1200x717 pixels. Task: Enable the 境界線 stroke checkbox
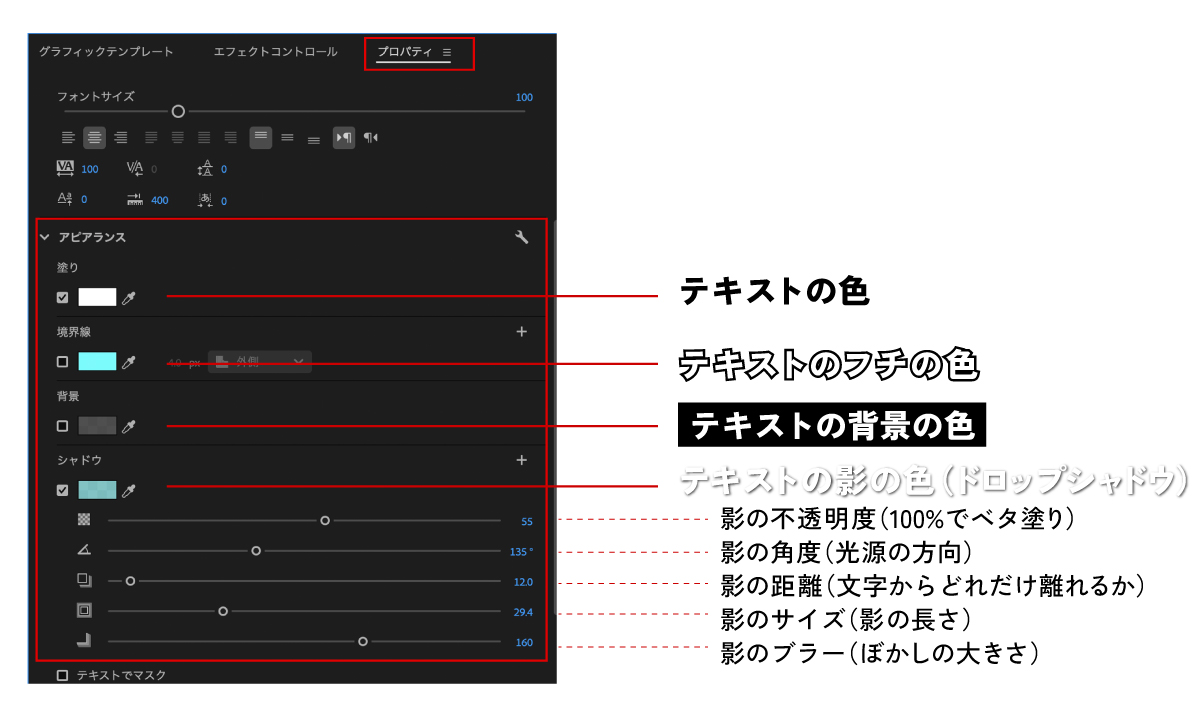click(x=63, y=362)
